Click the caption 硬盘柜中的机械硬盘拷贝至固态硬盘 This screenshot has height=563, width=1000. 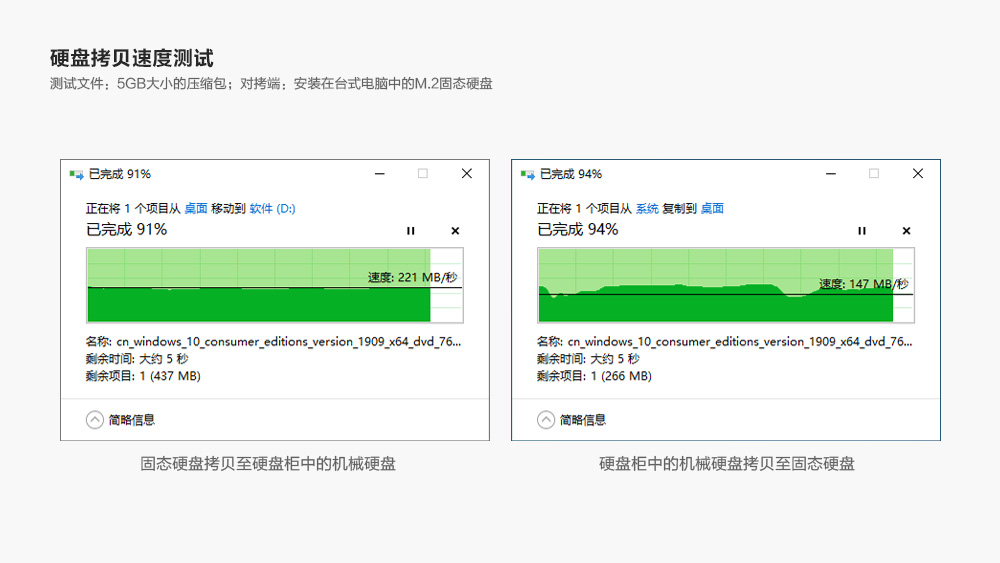(726, 464)
